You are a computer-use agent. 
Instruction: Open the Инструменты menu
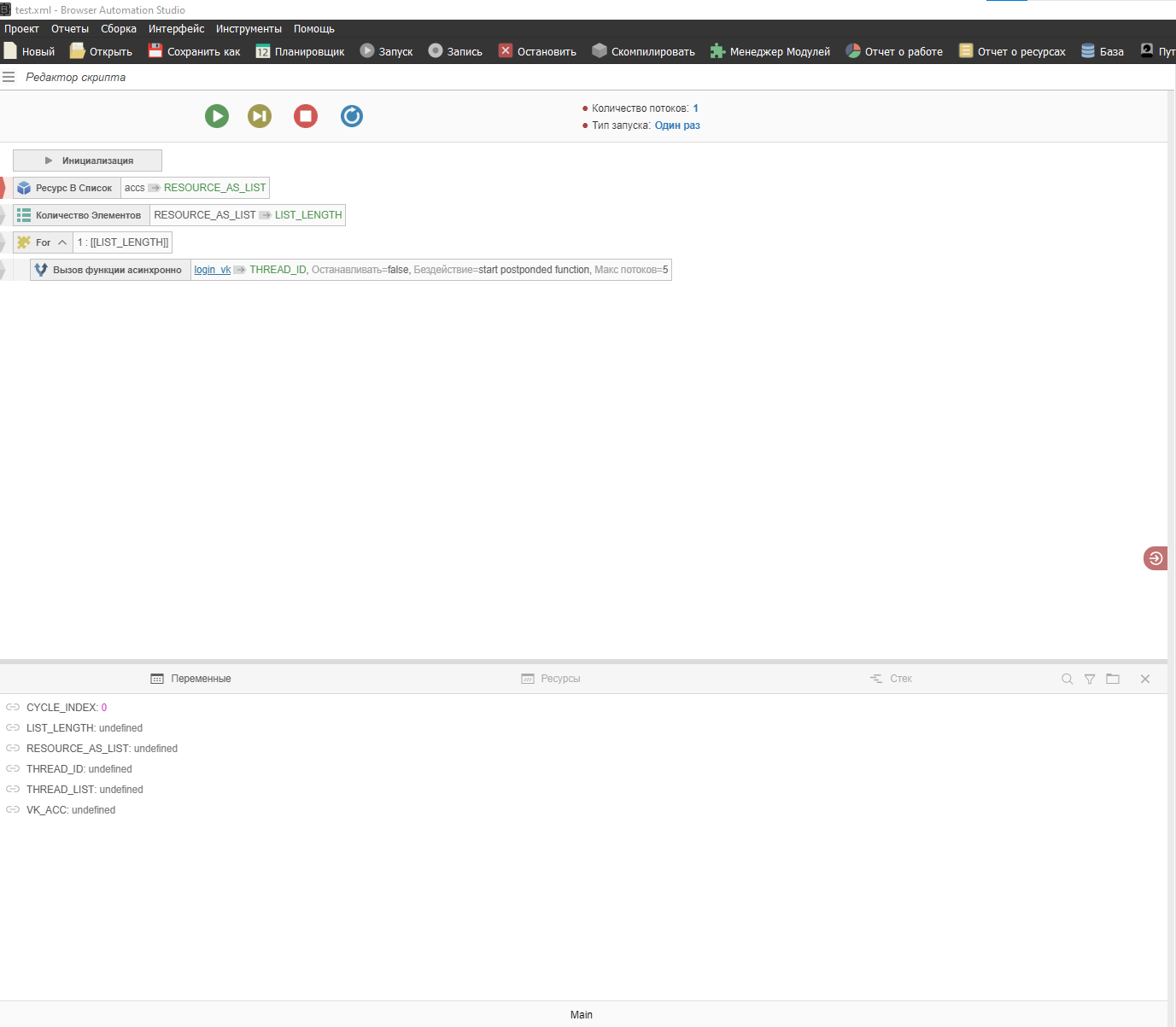(249, 29)
